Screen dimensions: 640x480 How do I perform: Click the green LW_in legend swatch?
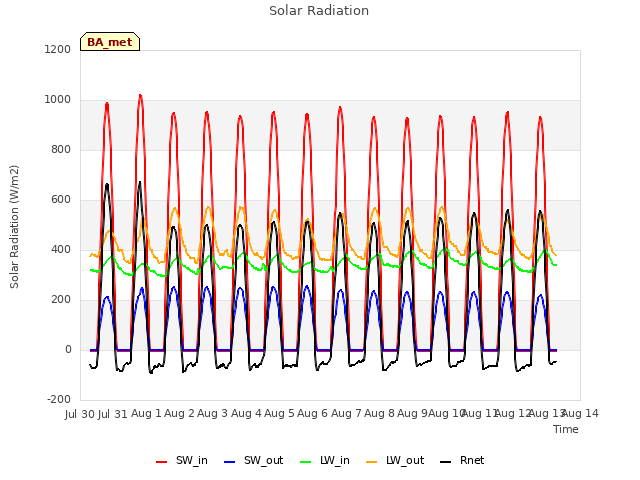coord(306,462)
